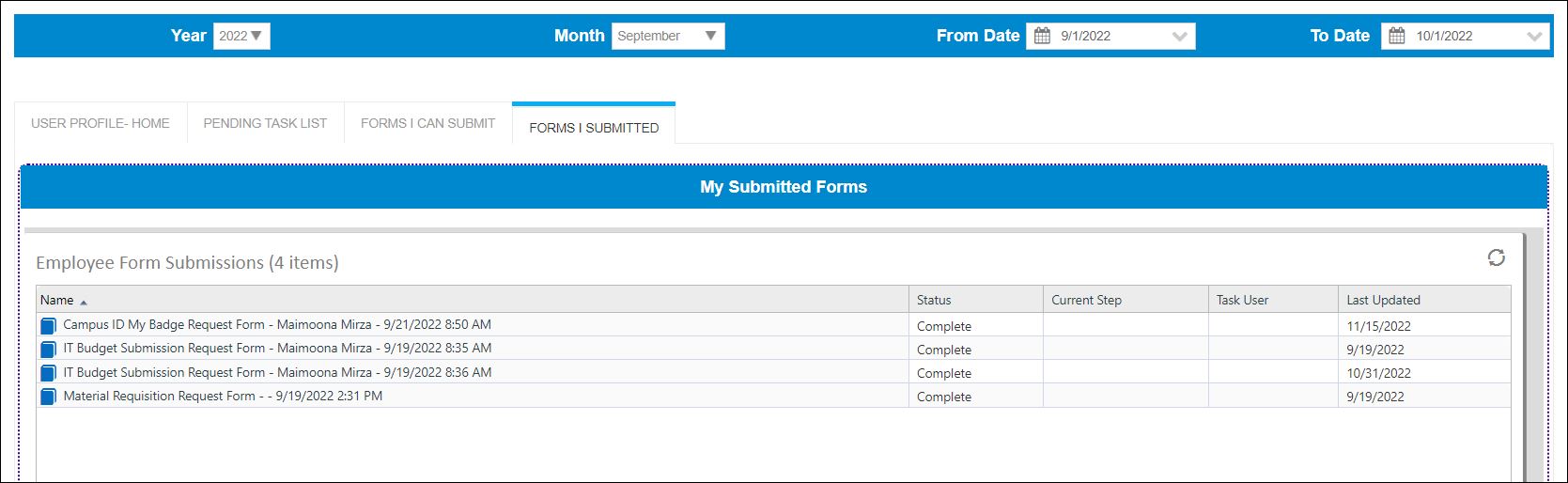Screen dimensions: 1568x483
Task: Expand the Year 2022 dropdown
Action: tap(241, 36)
